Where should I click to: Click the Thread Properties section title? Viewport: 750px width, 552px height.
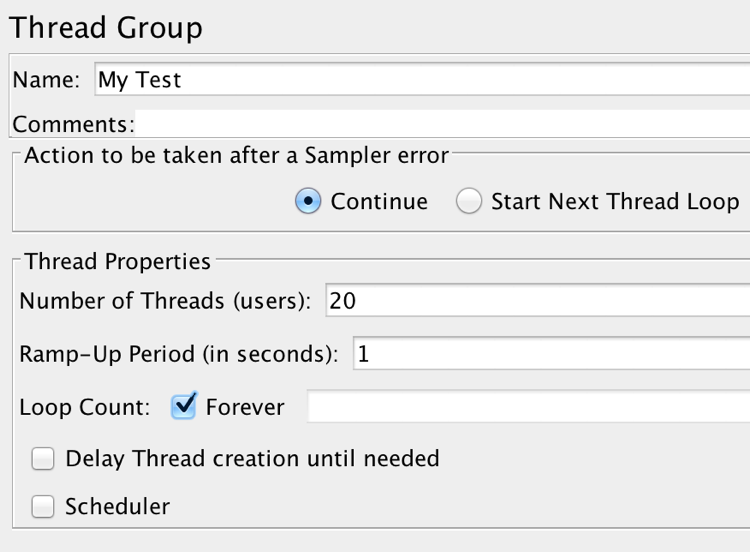pos(117,262)
